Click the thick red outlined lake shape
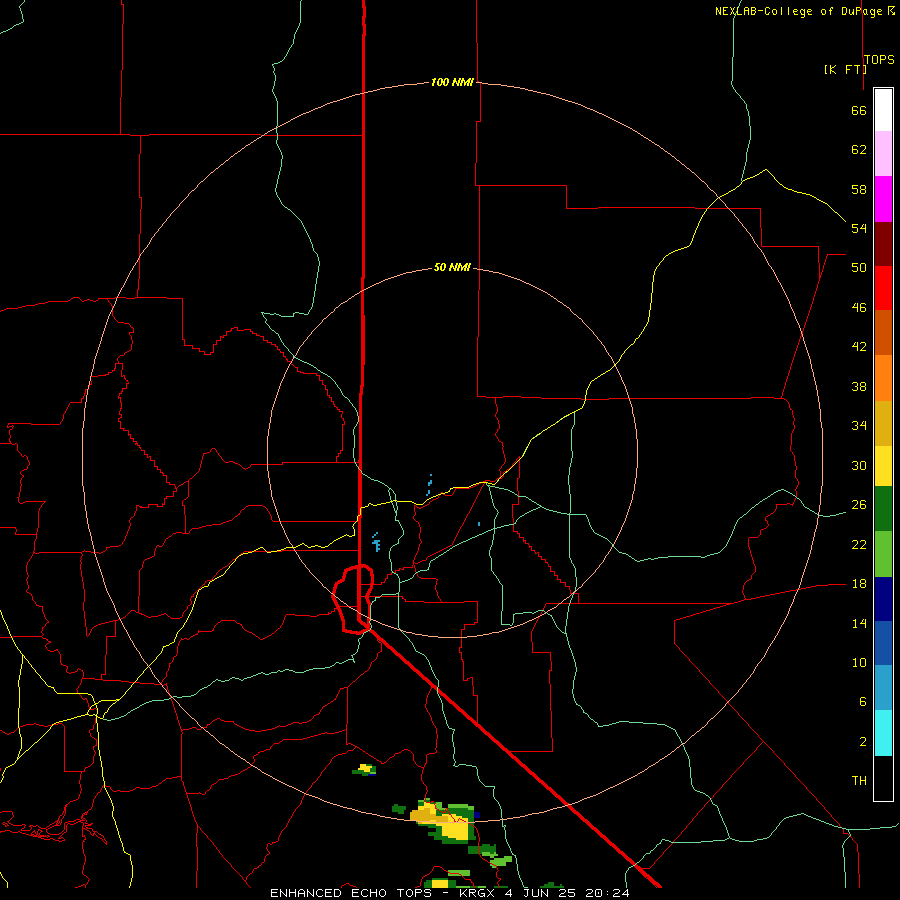 click(x=353, y=599)
